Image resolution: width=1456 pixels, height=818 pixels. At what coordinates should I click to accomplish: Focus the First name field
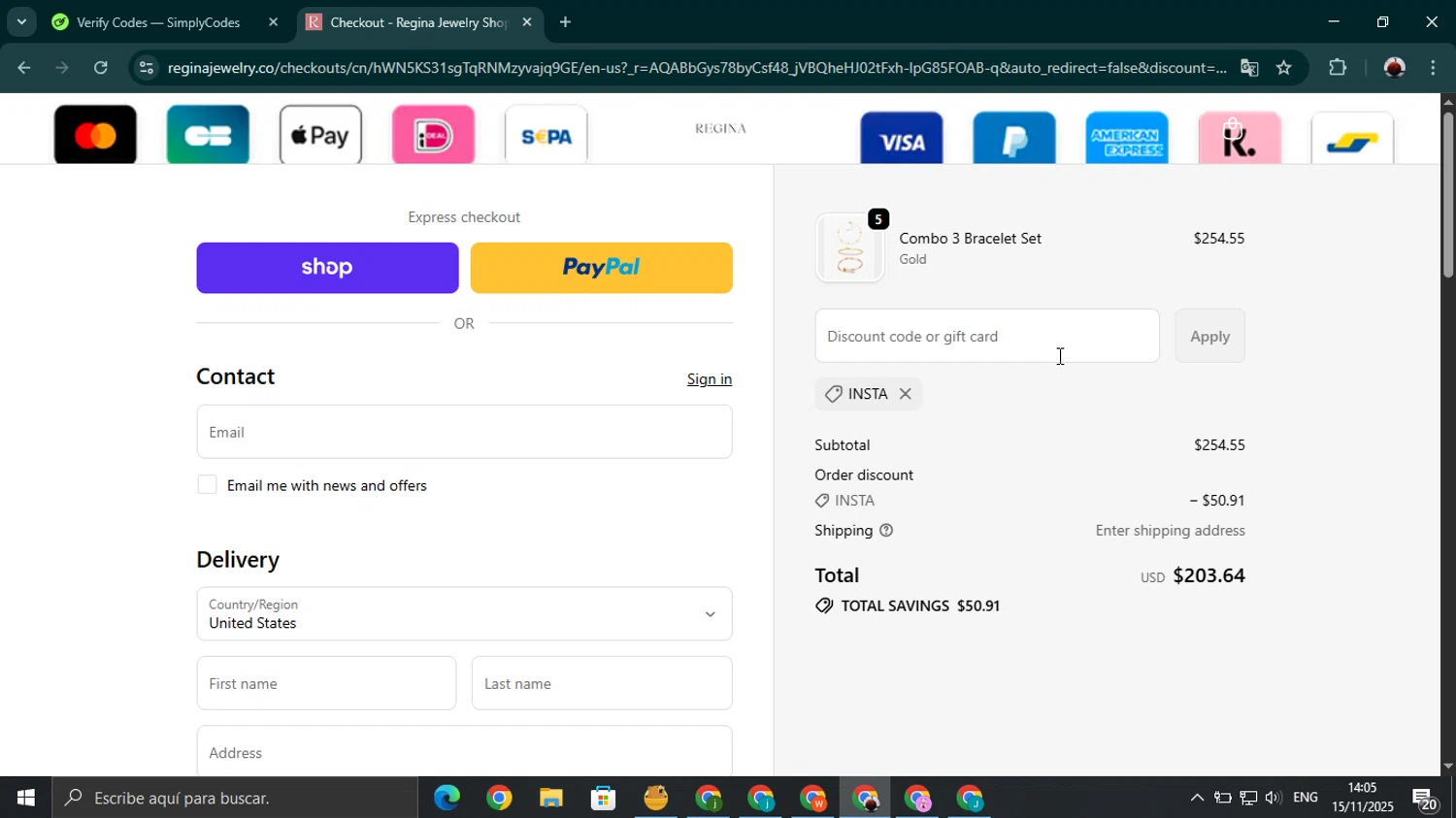(326, 683)
